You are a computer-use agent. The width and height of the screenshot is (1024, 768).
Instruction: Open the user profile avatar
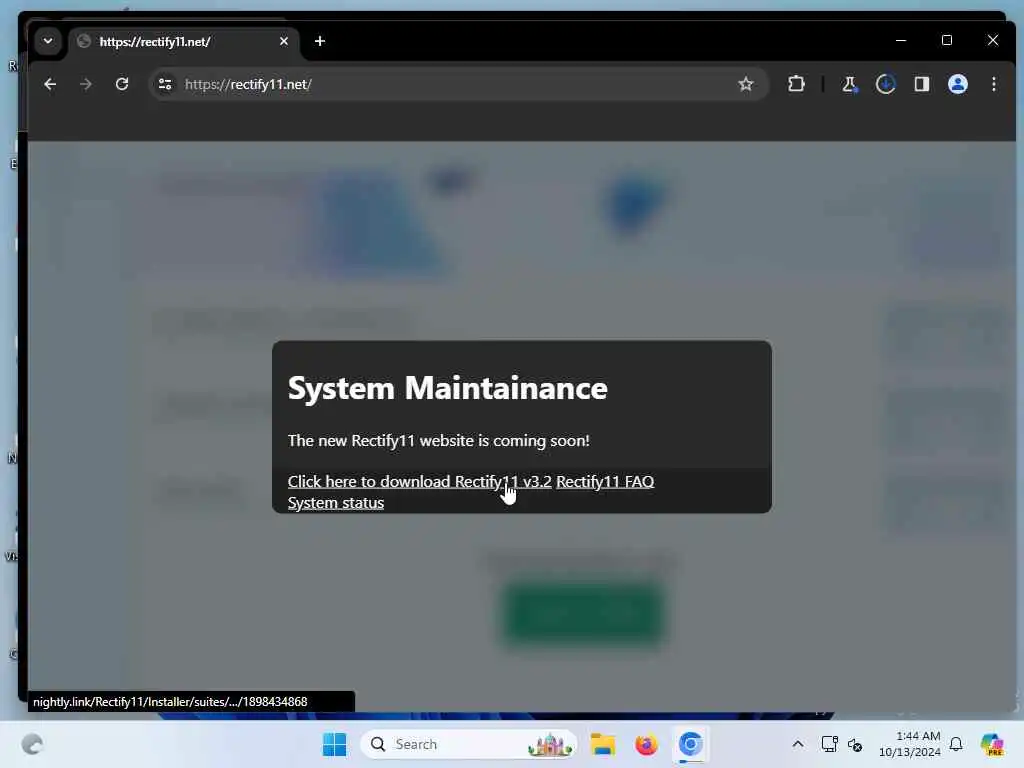957,84
